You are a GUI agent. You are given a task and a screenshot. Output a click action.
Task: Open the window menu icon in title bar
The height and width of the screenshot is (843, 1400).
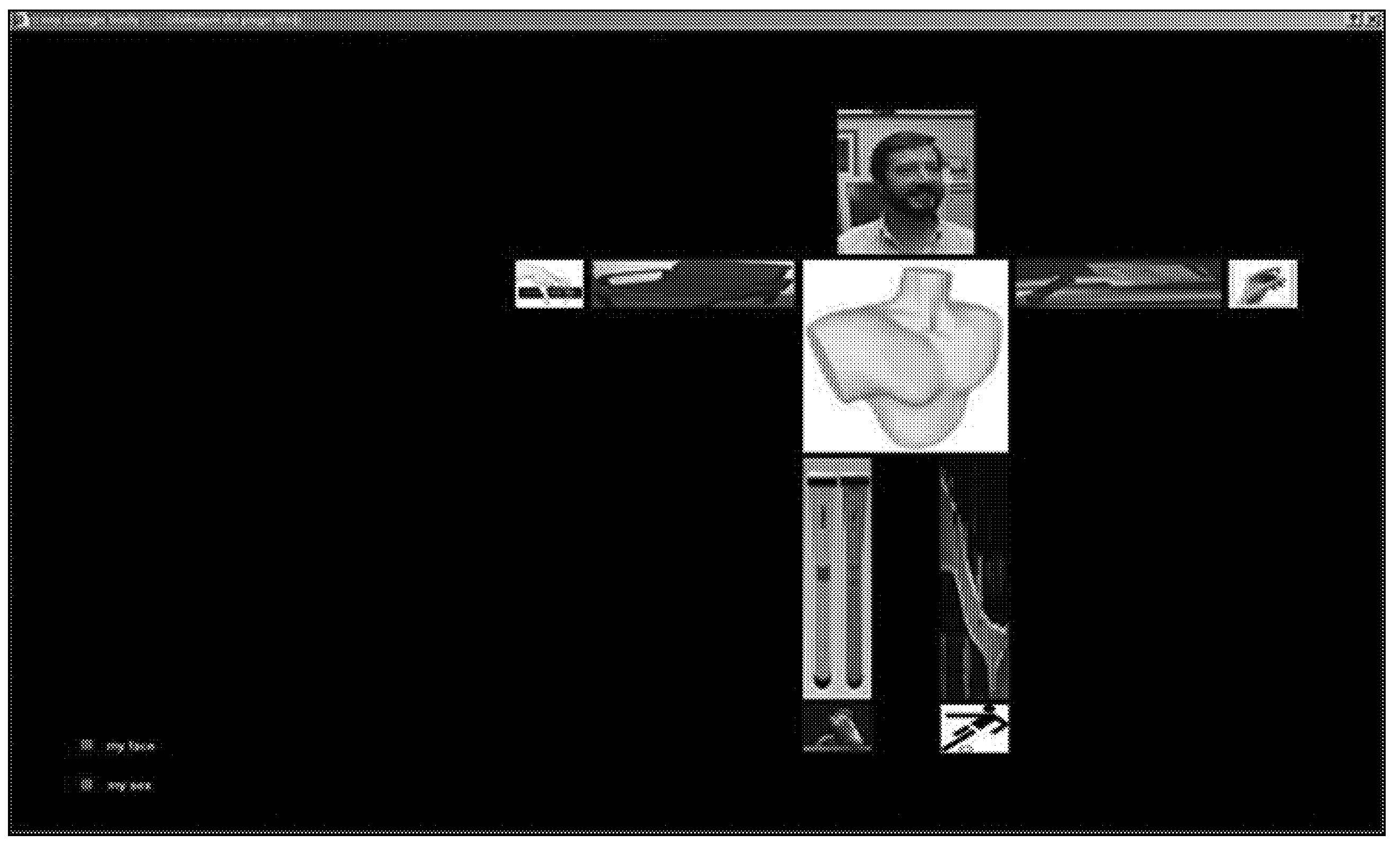click(x=21, y=20)
